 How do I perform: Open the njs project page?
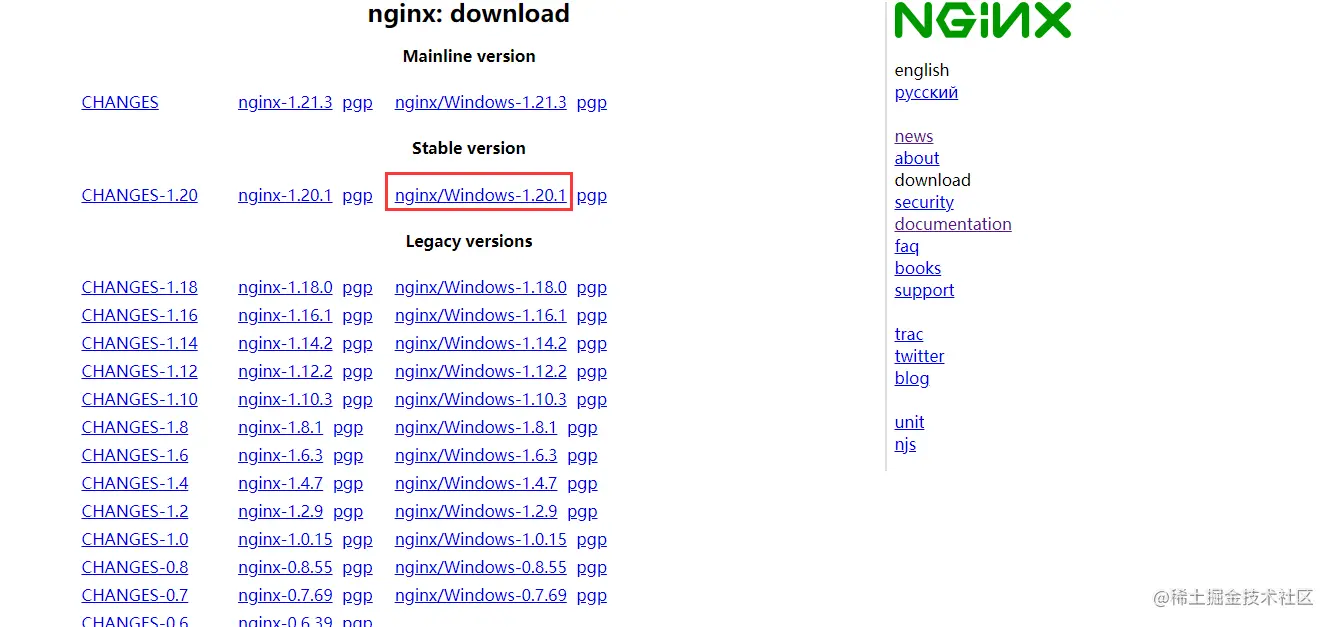tap(904, 444)
